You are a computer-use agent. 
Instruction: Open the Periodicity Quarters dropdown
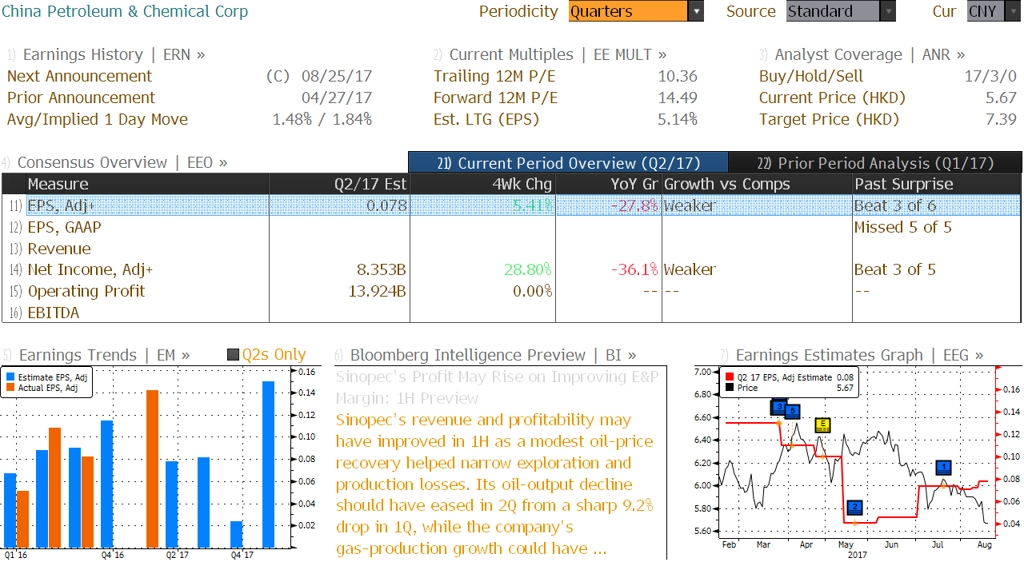(635, 11)
